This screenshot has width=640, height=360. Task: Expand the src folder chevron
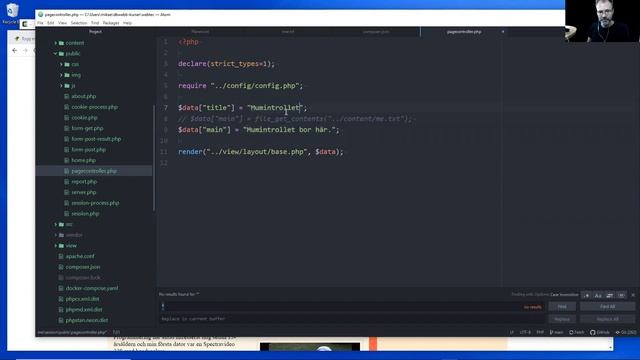pos(56,224)
